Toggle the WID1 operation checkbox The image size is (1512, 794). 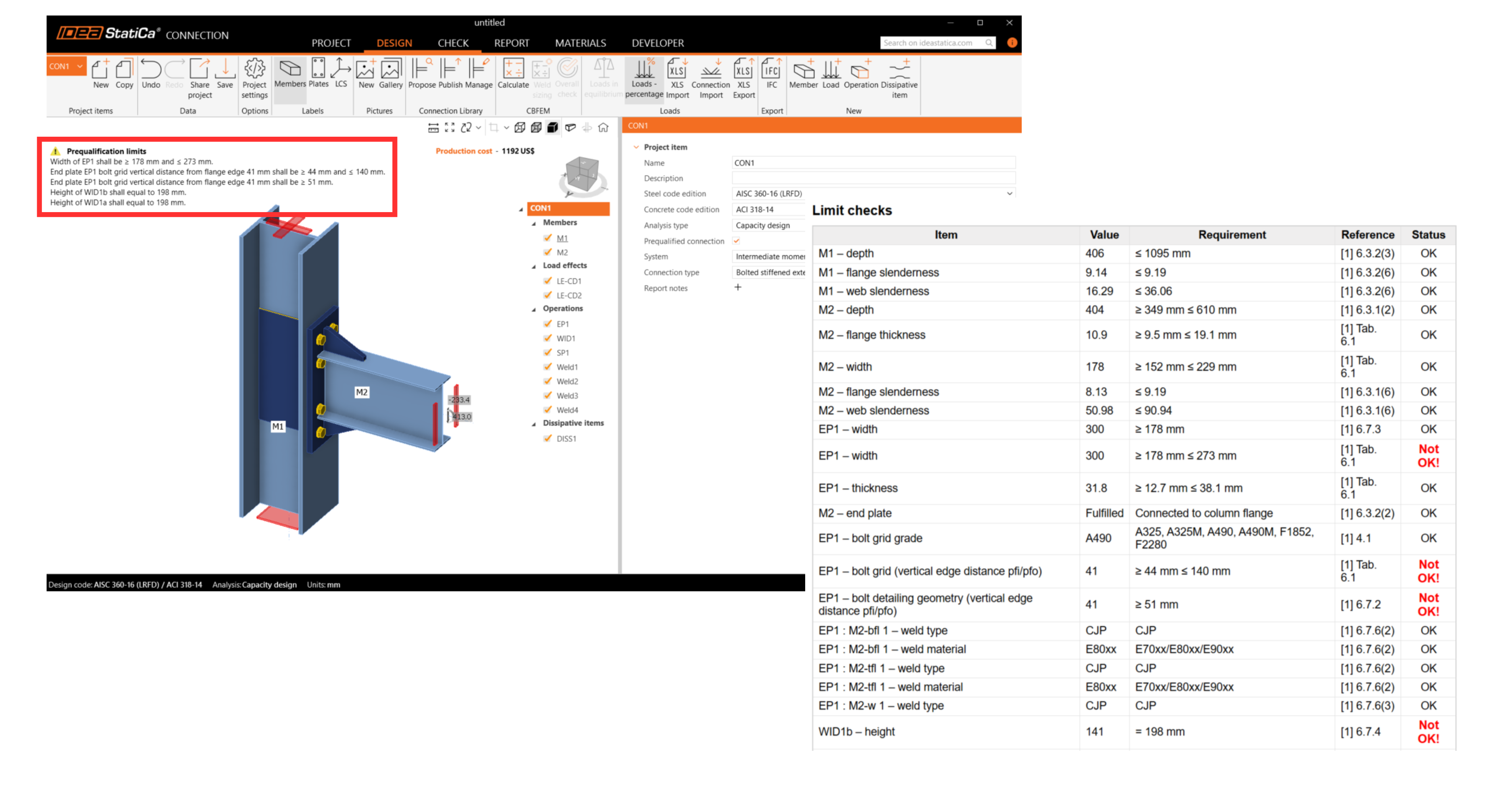click(x=548, y=338)
